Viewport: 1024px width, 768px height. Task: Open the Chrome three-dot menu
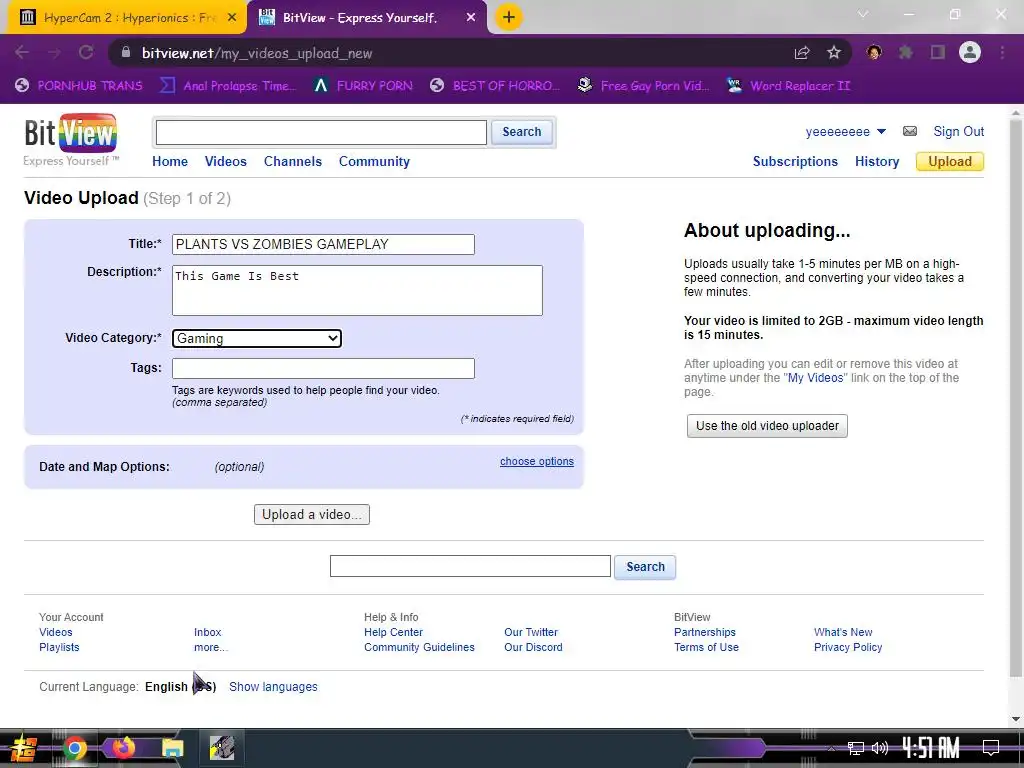[x=1002, y=52]
